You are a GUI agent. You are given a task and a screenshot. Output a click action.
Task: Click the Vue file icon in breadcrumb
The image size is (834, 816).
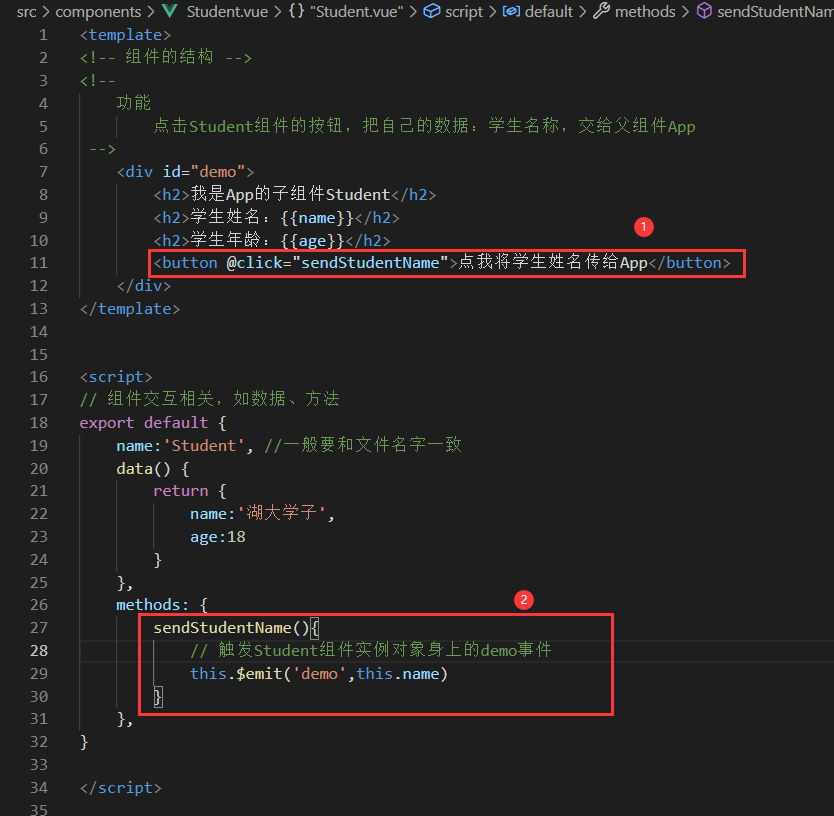click(170, 11)
